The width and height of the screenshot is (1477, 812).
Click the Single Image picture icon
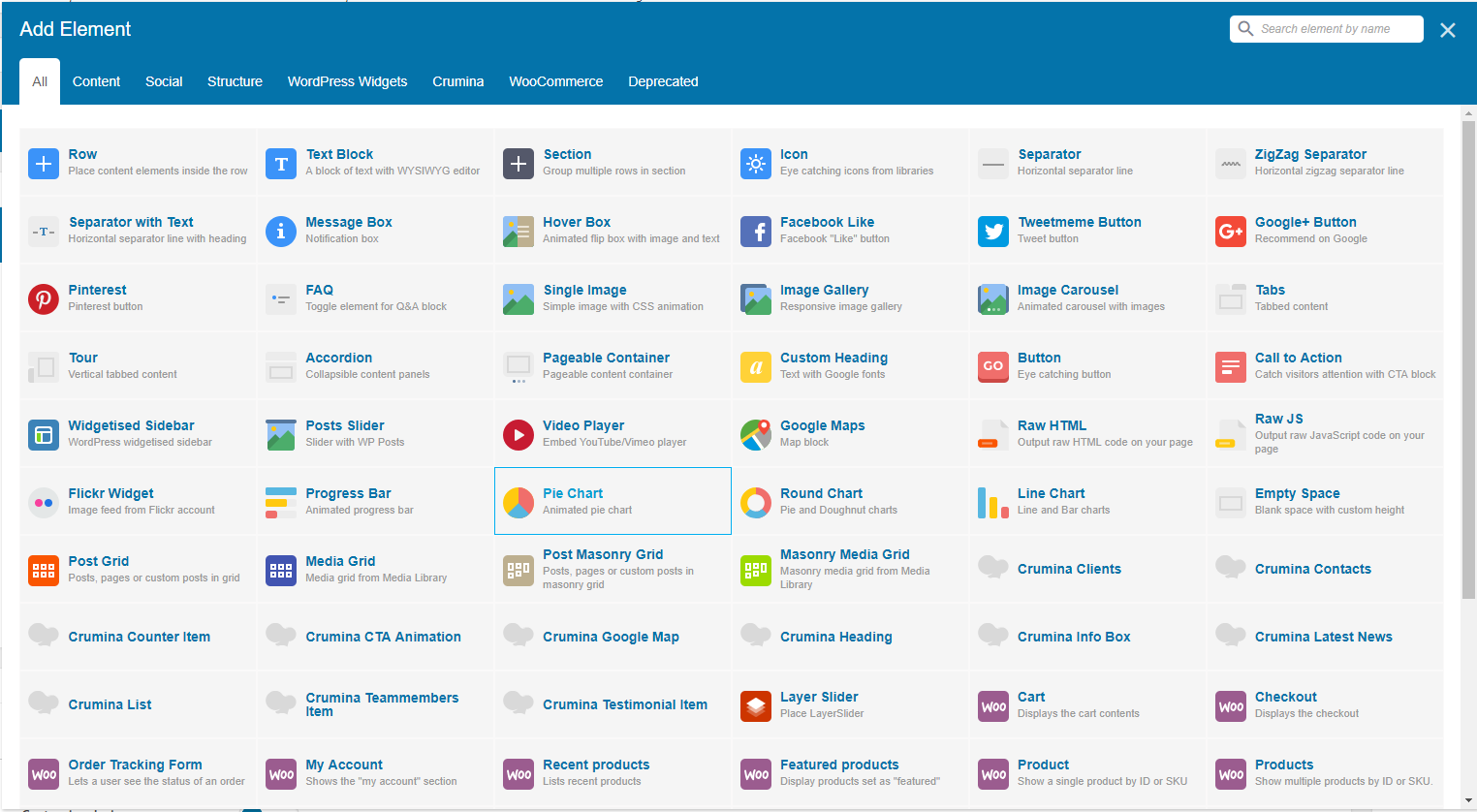click(x=519, y=299)
